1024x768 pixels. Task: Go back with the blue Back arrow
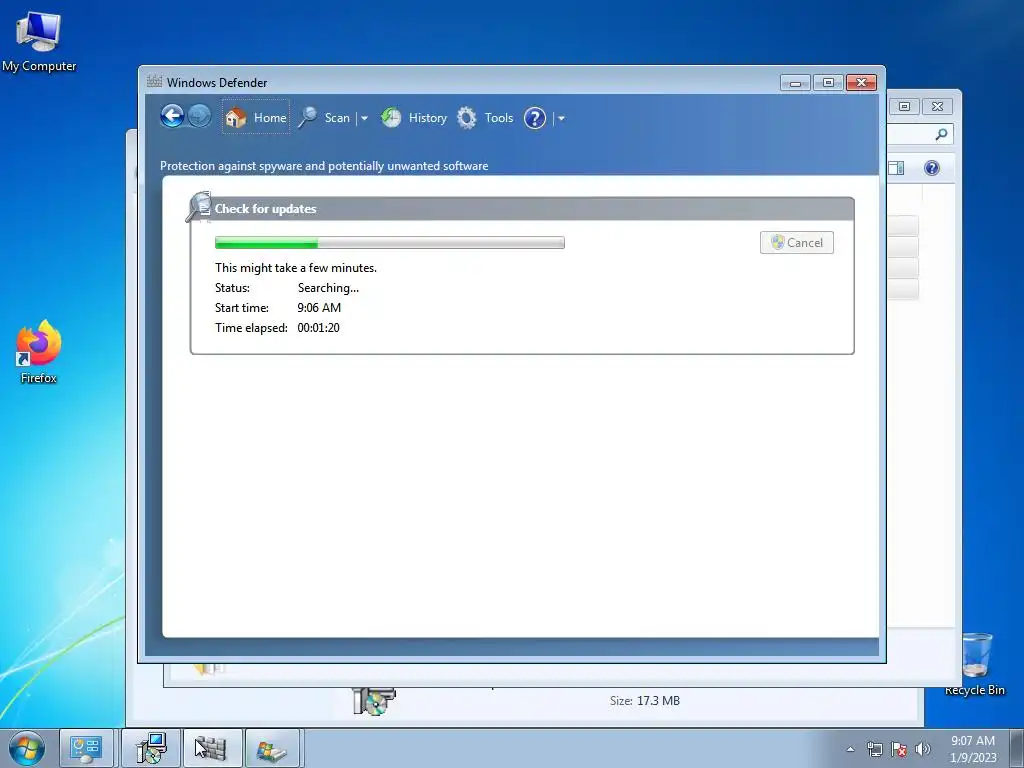pyautogui.click(x=172, y=117)
